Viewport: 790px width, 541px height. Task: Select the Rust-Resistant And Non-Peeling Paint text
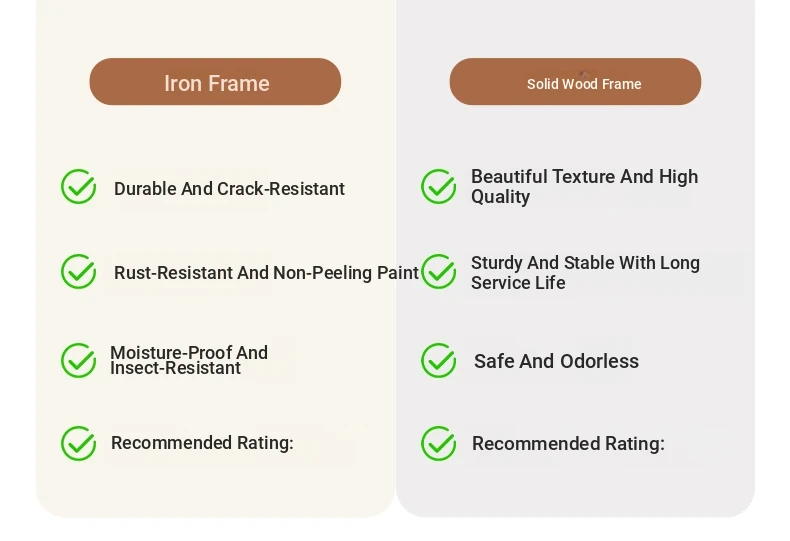[267, 273]
